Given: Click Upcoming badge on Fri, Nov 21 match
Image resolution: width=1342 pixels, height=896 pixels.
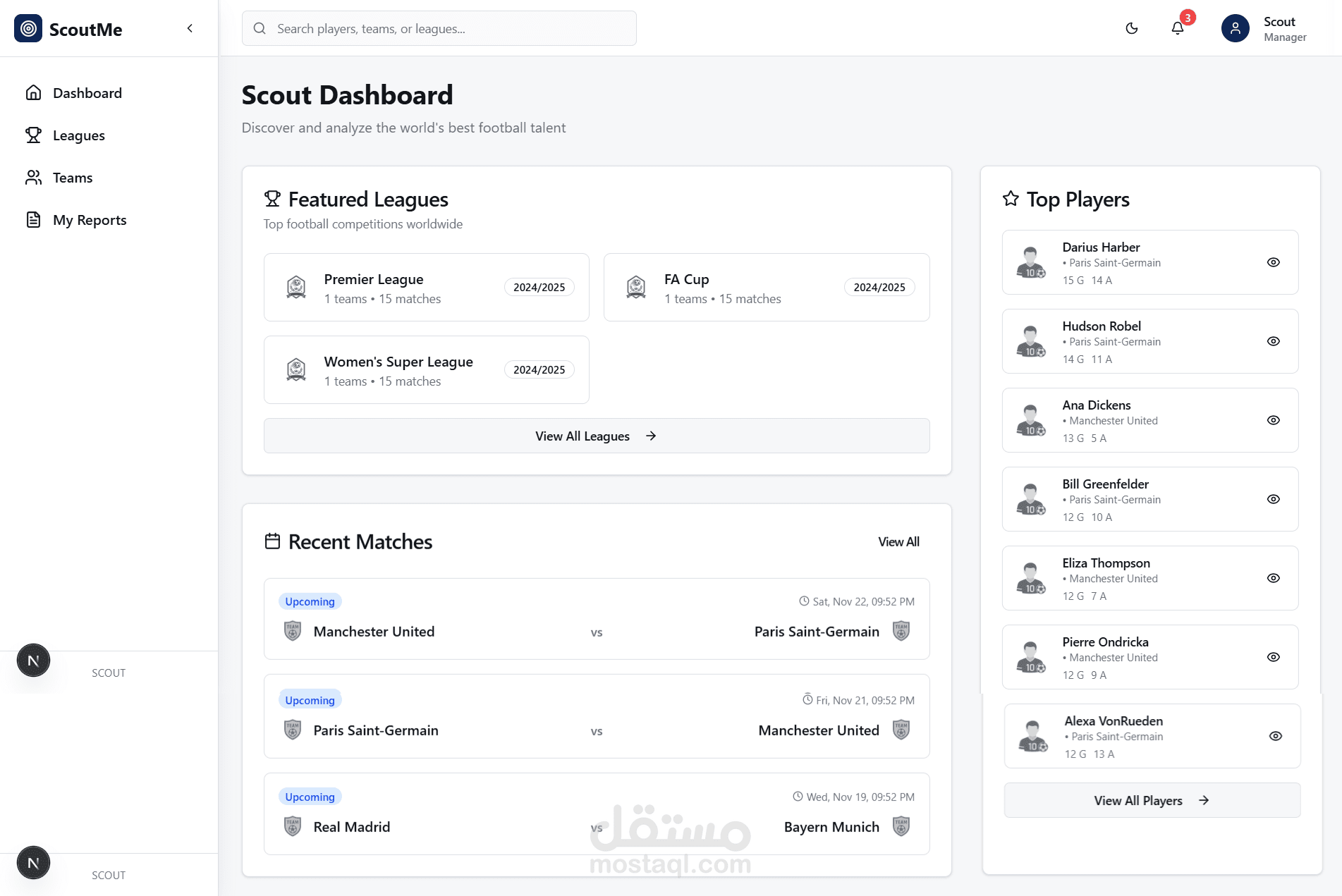Looking at the screenshot, I should pyautogui.click(x=310, y=700).
